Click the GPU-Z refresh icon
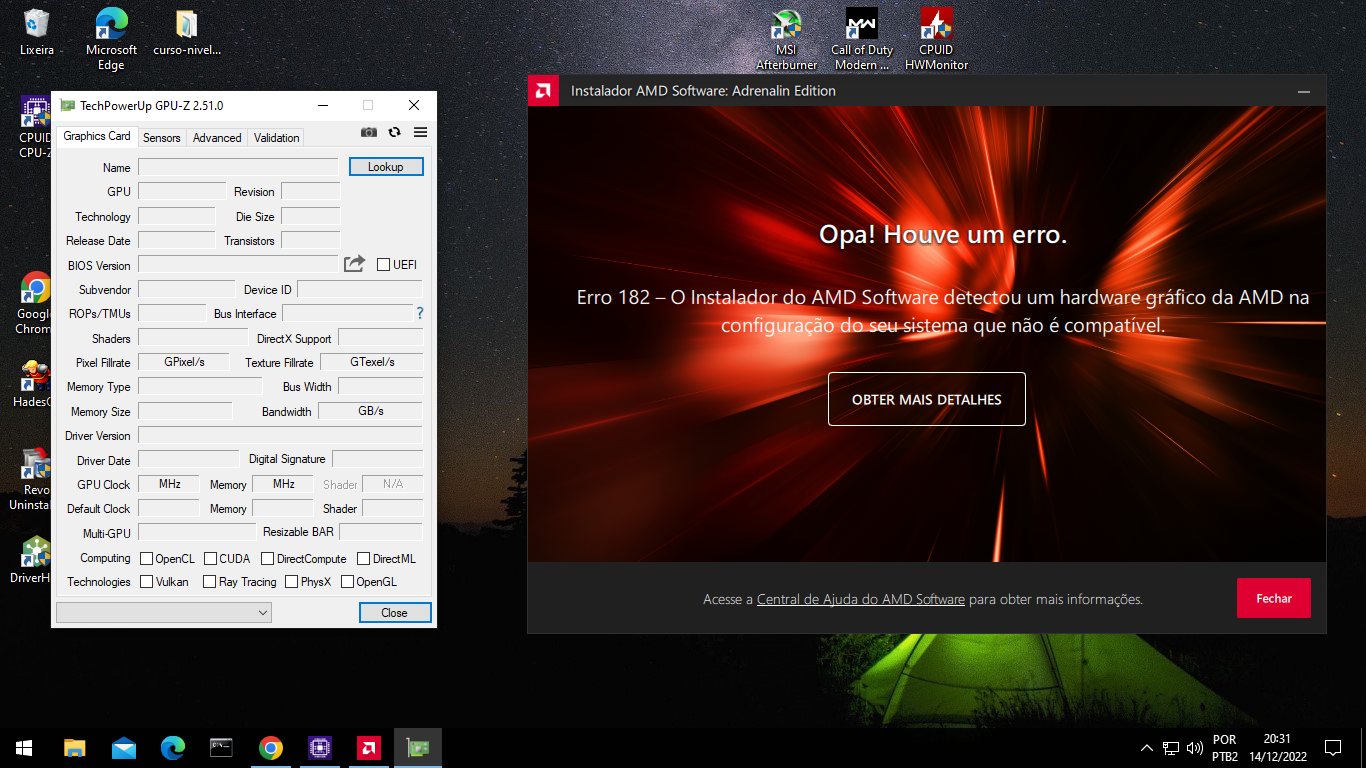 394,132
